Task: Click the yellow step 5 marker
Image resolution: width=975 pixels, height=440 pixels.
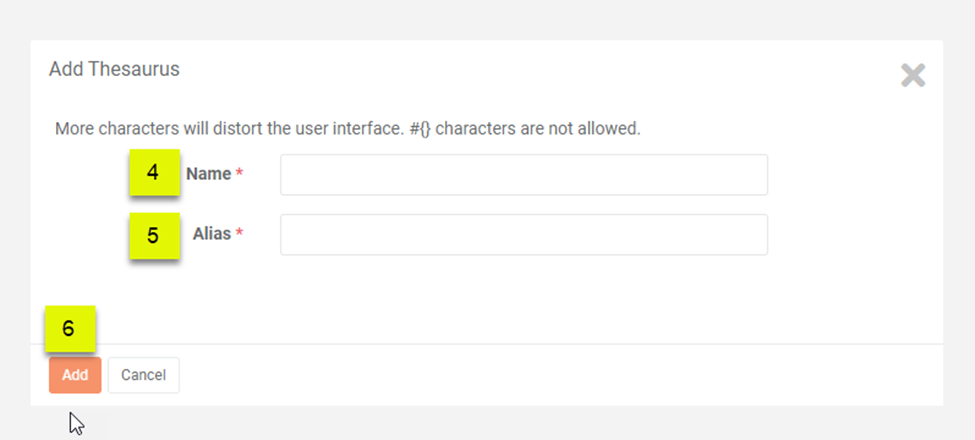Action: (x=153, y=236)
